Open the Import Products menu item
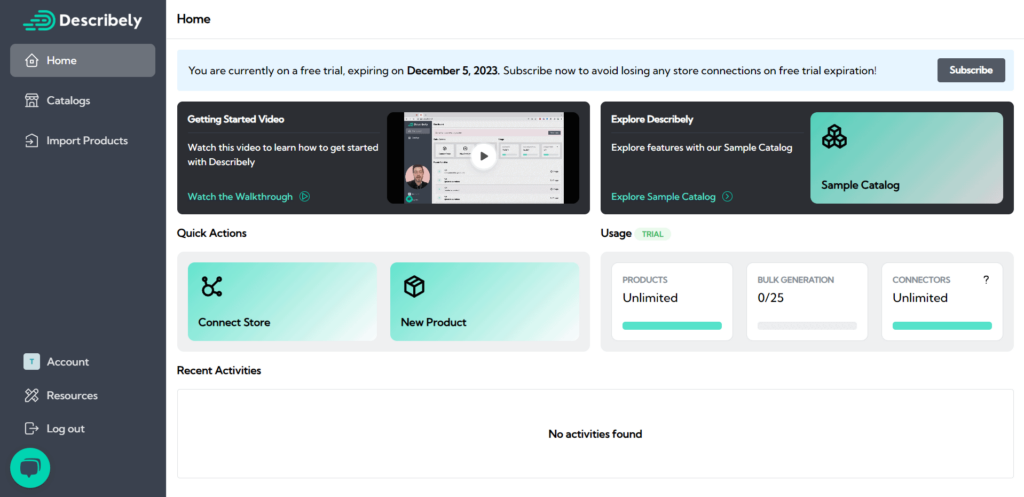 (82, 140)
